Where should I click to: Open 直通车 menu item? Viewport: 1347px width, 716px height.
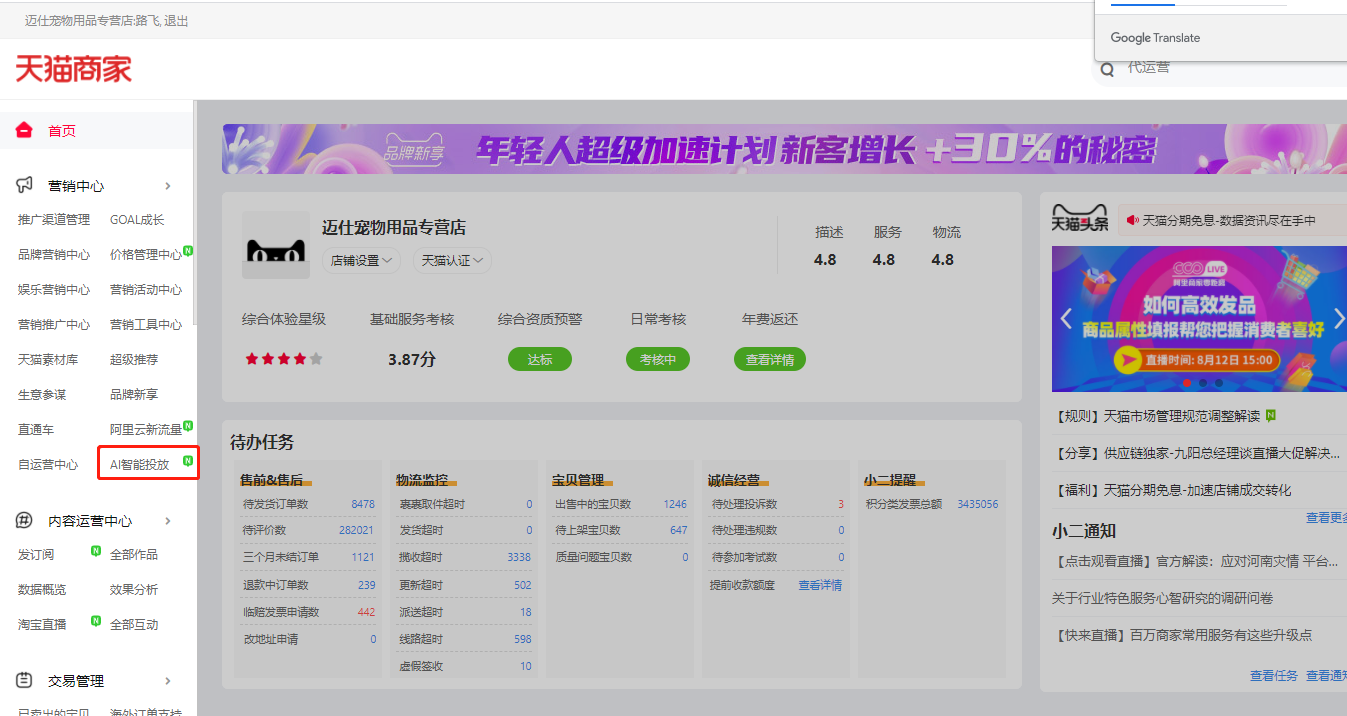click(36, 430)
